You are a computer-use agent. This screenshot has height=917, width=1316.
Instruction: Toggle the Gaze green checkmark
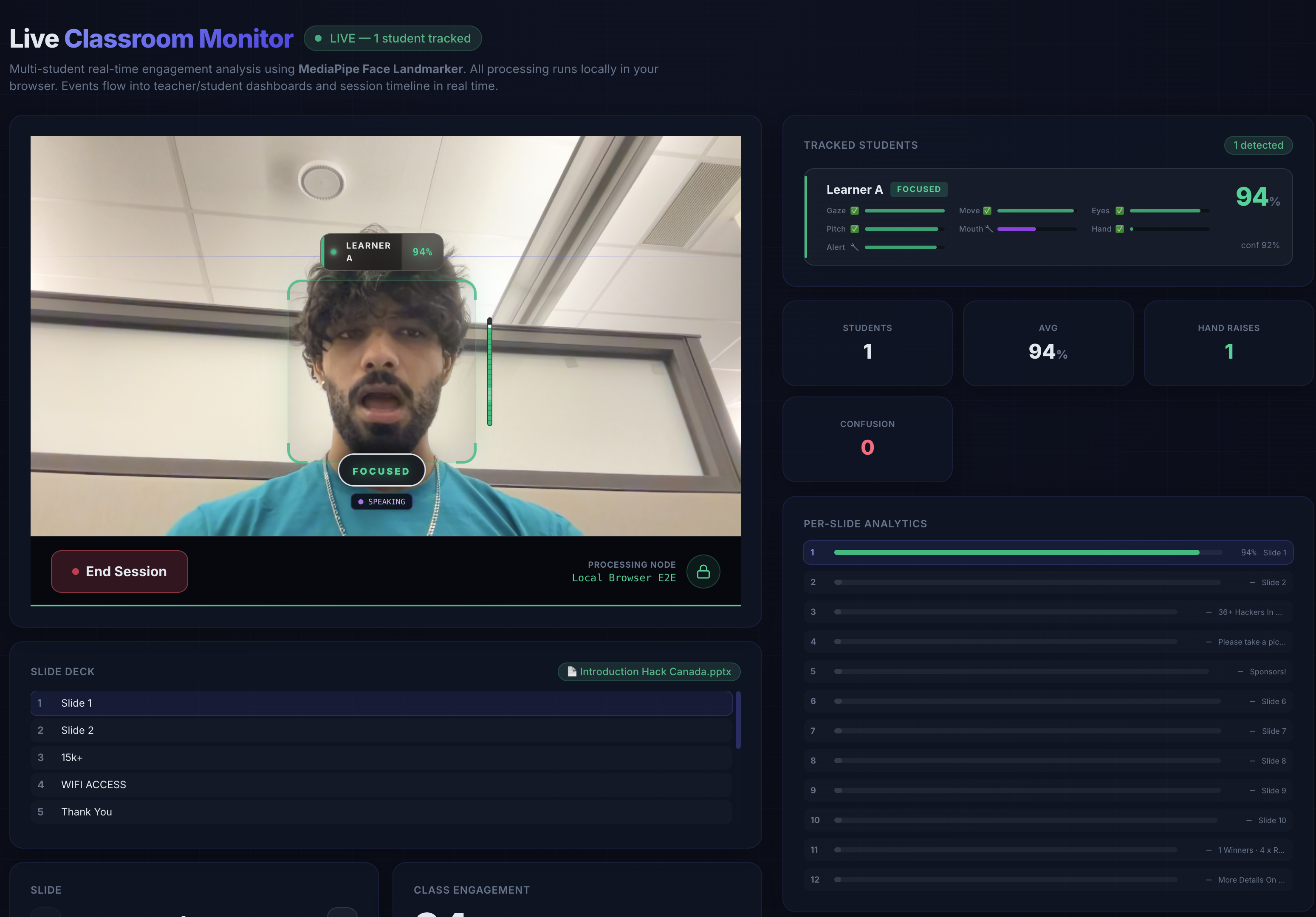(x=855, y=210)
